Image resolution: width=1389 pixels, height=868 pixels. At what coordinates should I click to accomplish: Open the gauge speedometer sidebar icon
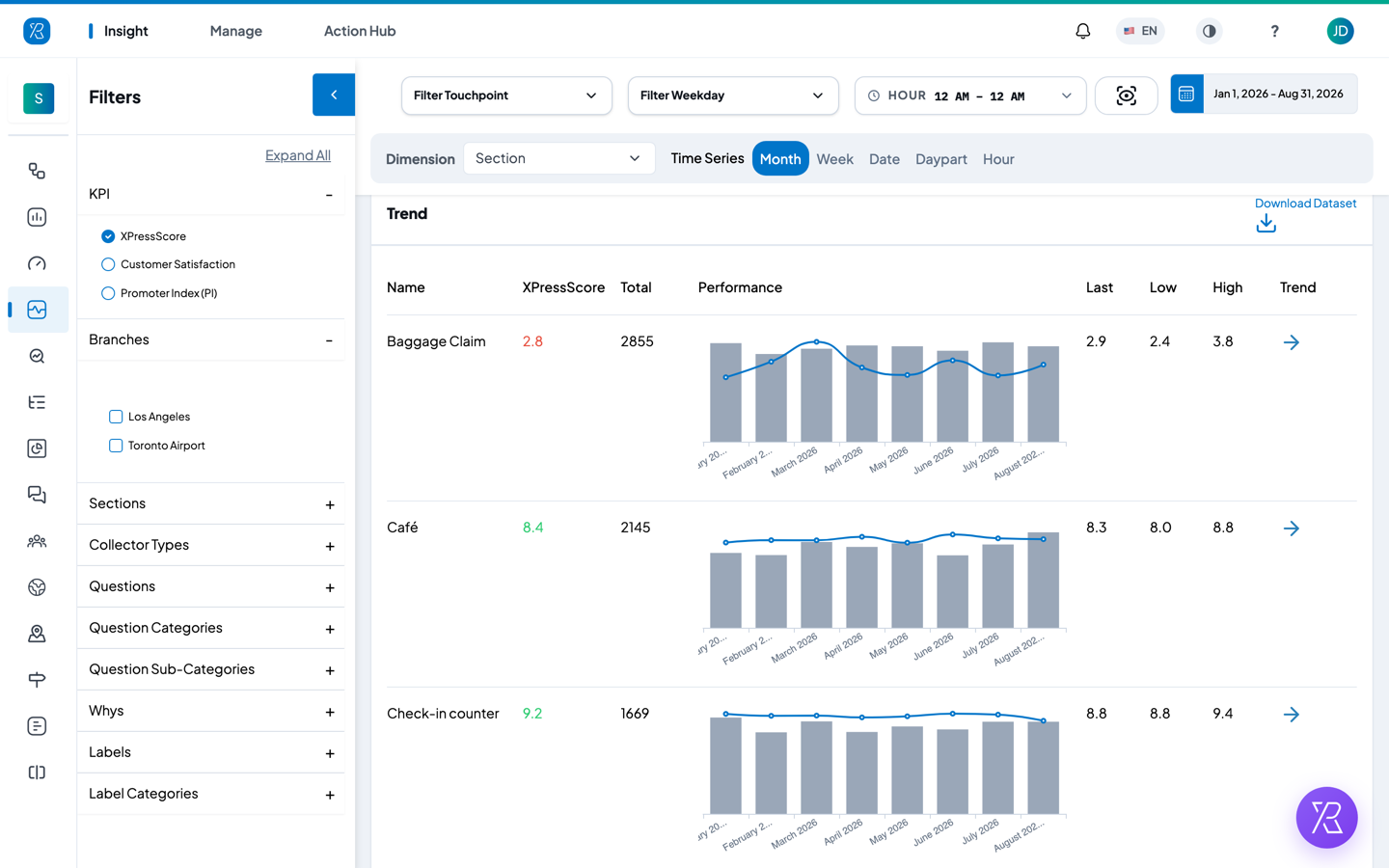click(x=37, y=263)
